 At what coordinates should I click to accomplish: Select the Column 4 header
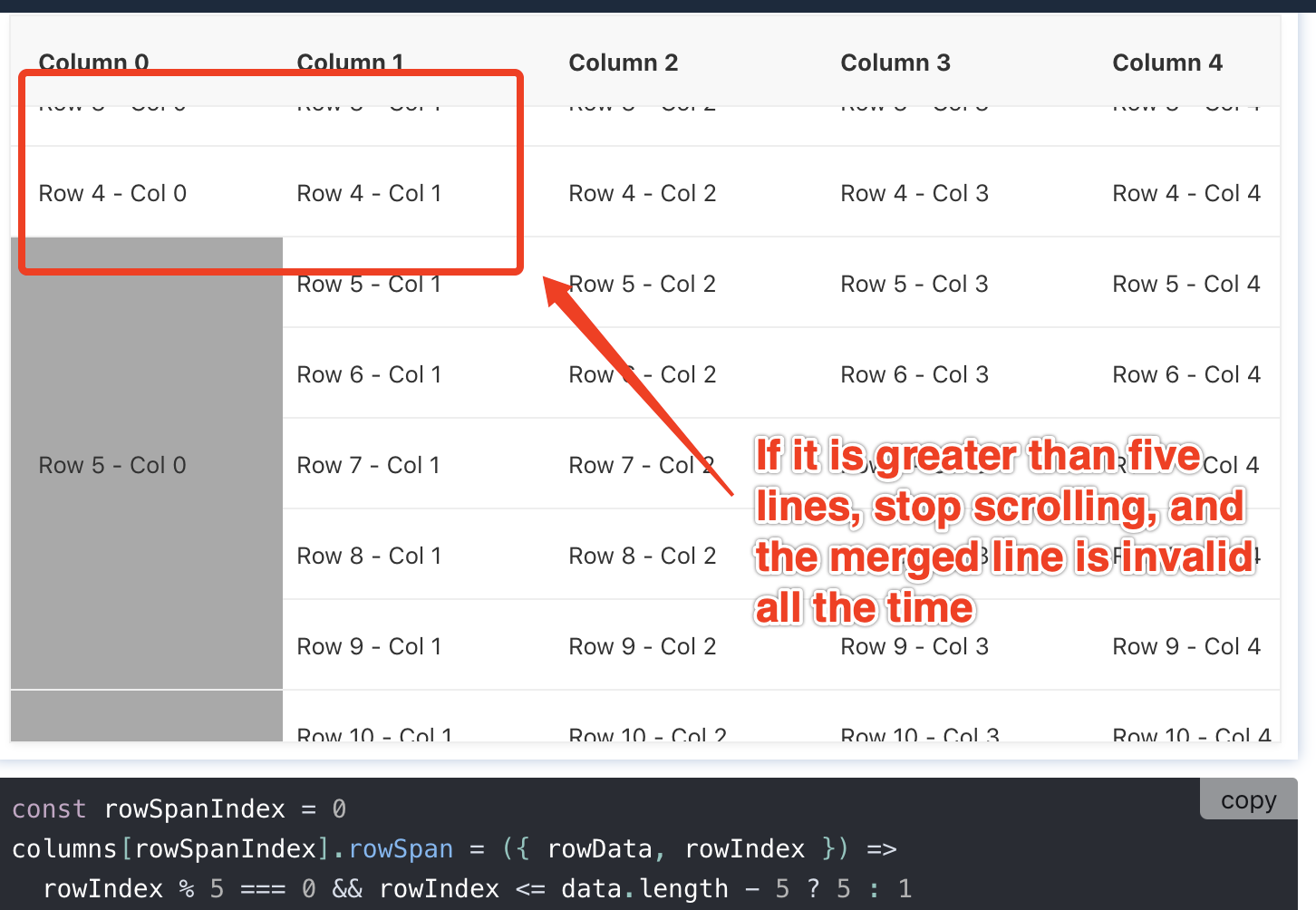1167,62
